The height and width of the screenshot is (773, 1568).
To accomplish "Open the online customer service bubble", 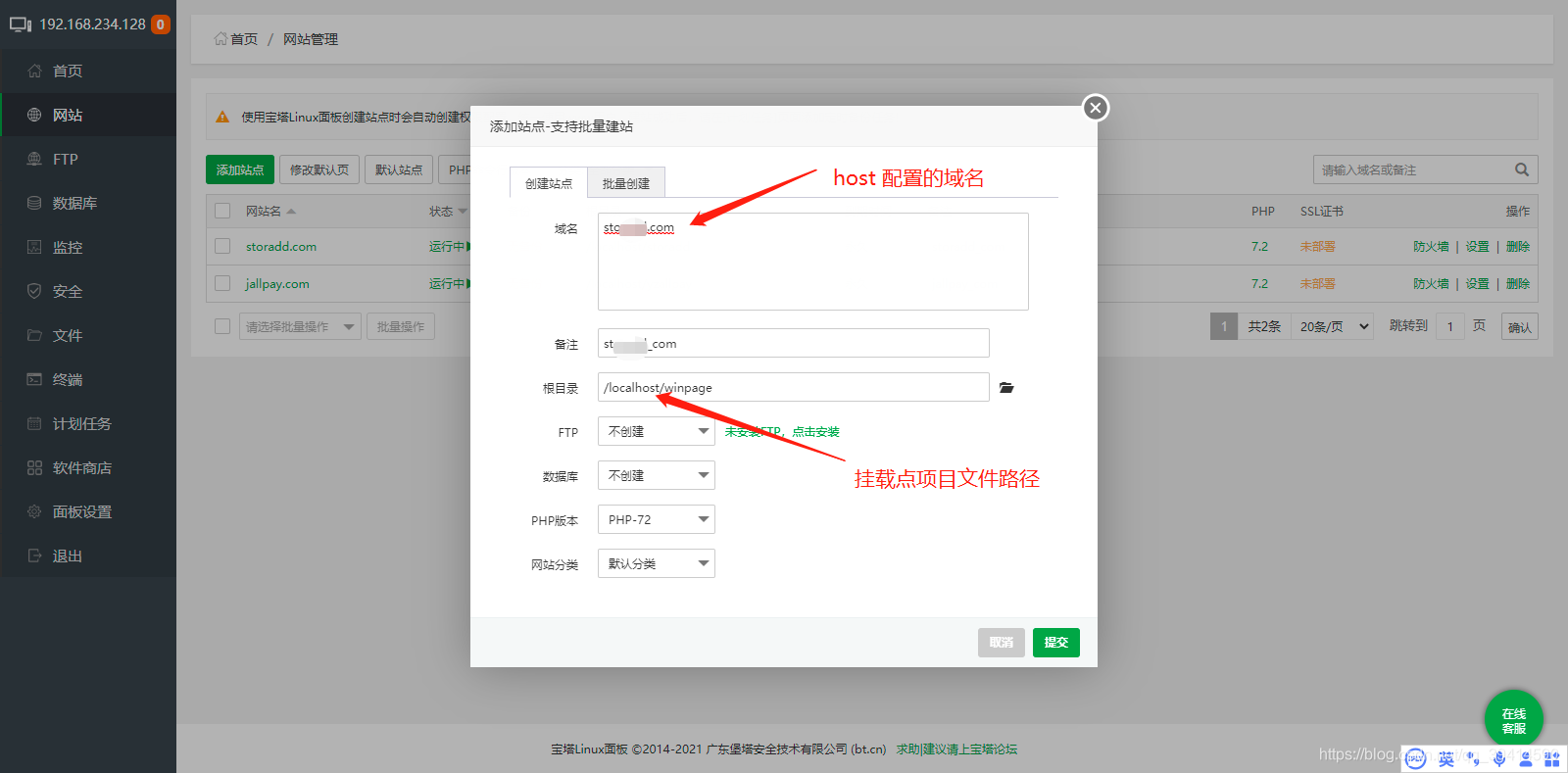I will [1514, 720].
